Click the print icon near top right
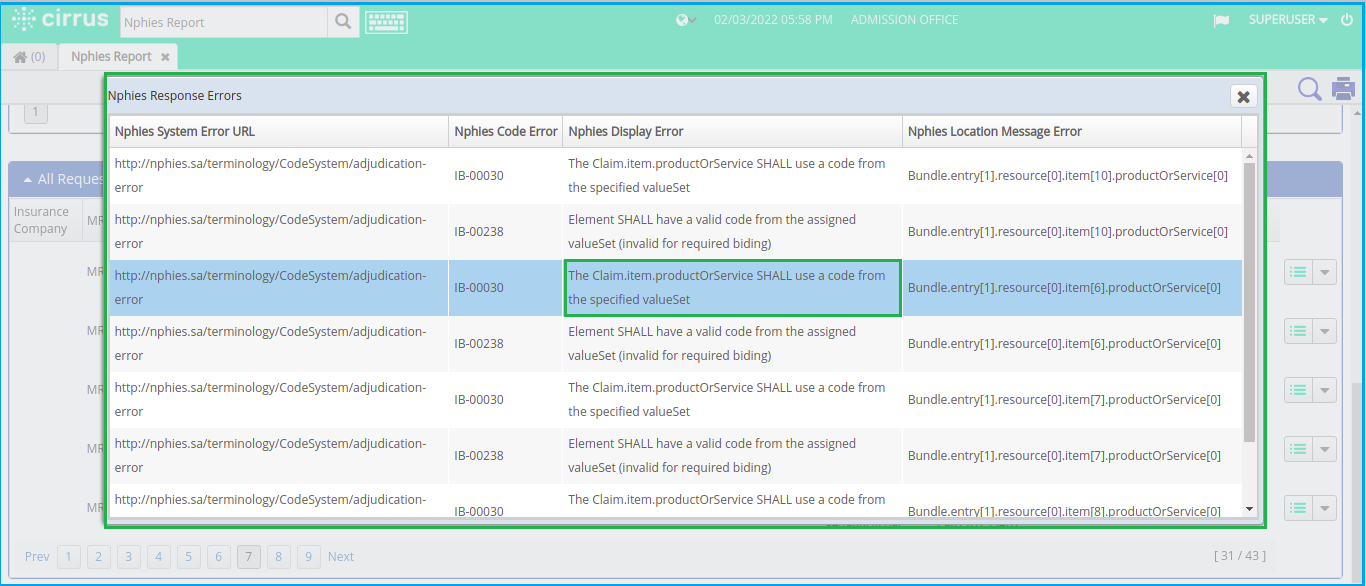Screen dimensions: 1366x586 (1343, 89)
